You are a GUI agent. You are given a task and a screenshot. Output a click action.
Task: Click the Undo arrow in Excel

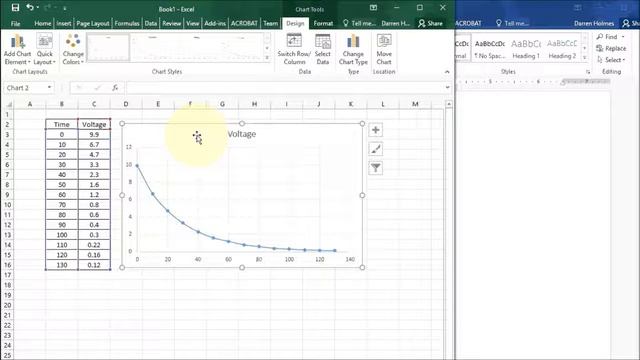pos(29,7)
